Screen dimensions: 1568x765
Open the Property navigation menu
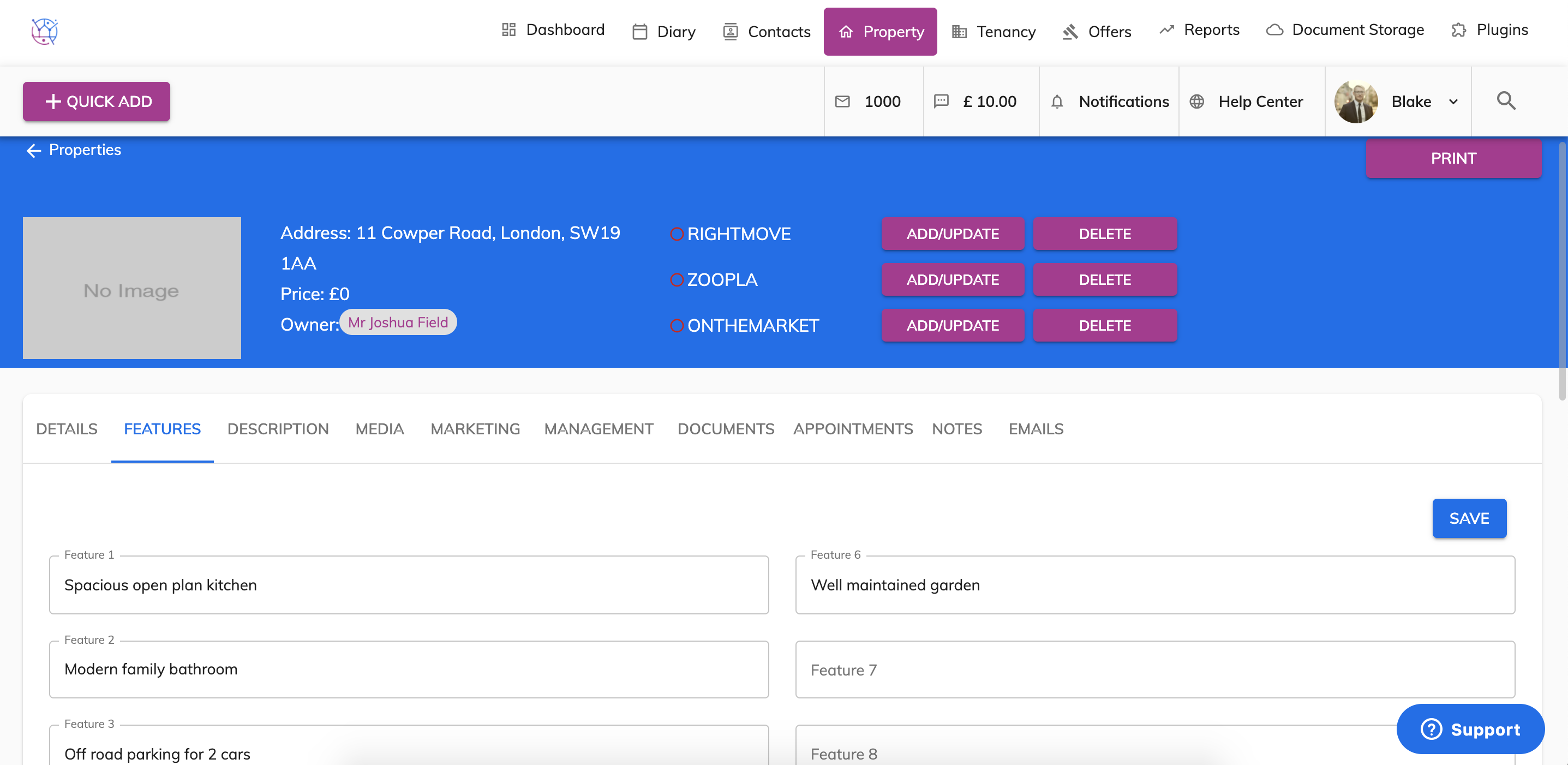(x=879, y=32)
